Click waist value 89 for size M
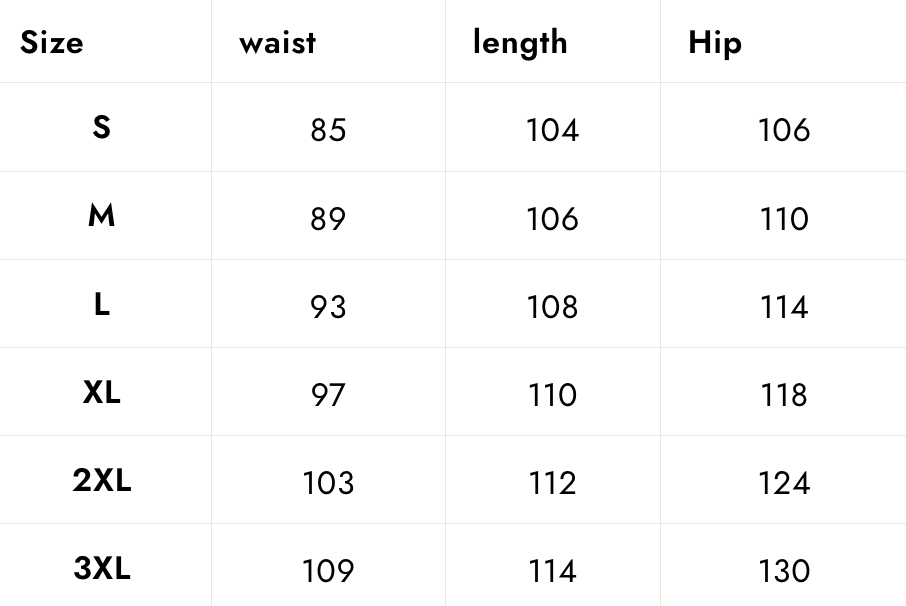 (328, 219)
